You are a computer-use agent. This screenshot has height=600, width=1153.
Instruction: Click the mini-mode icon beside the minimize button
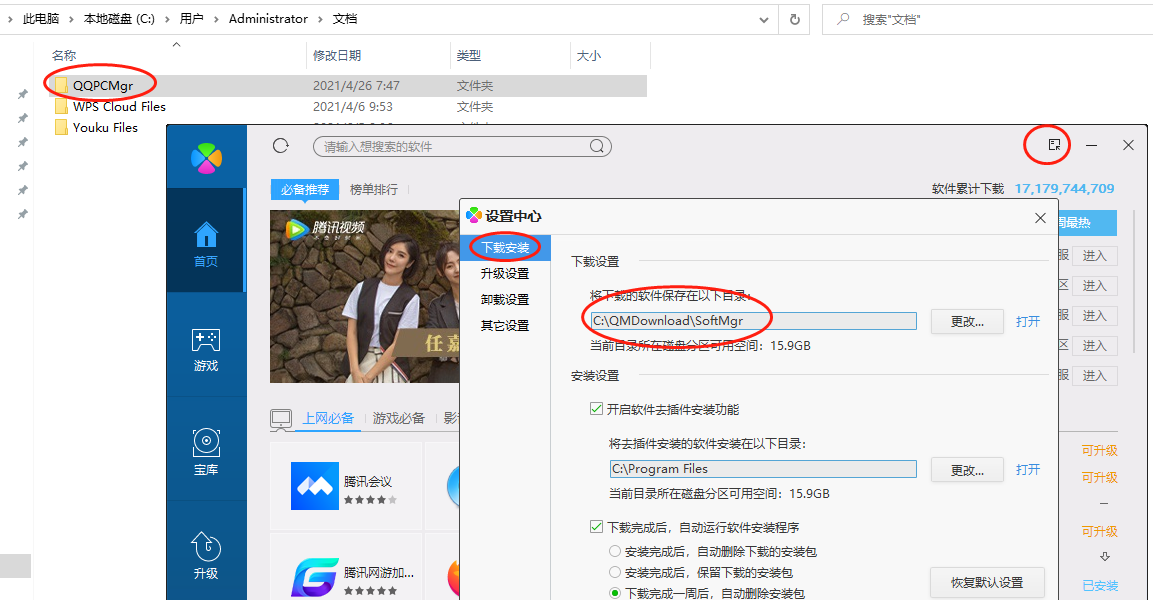point(1054,145)
